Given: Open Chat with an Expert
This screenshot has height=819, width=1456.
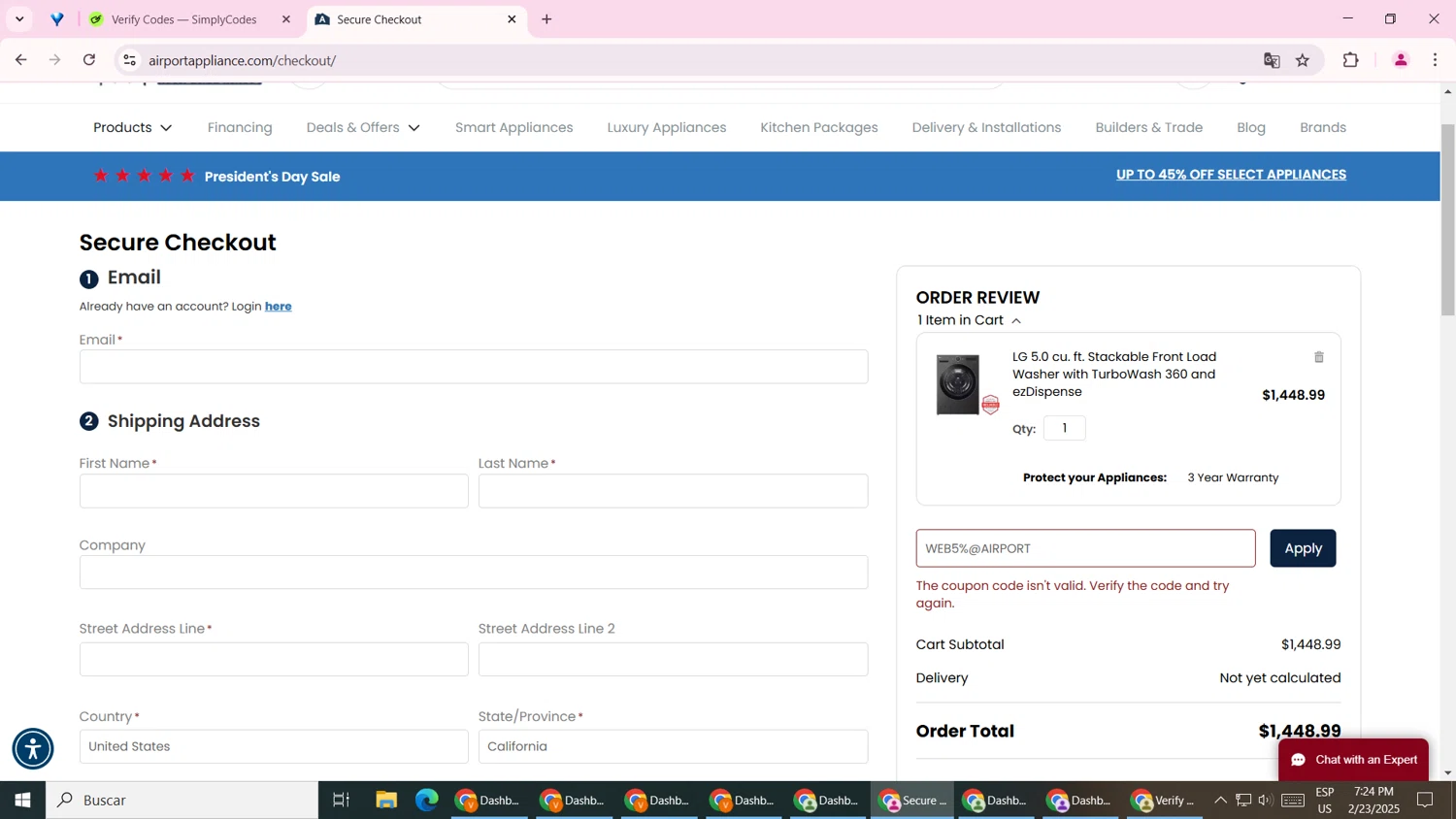Looking at the screenshot, I should tap(1353, 760).
